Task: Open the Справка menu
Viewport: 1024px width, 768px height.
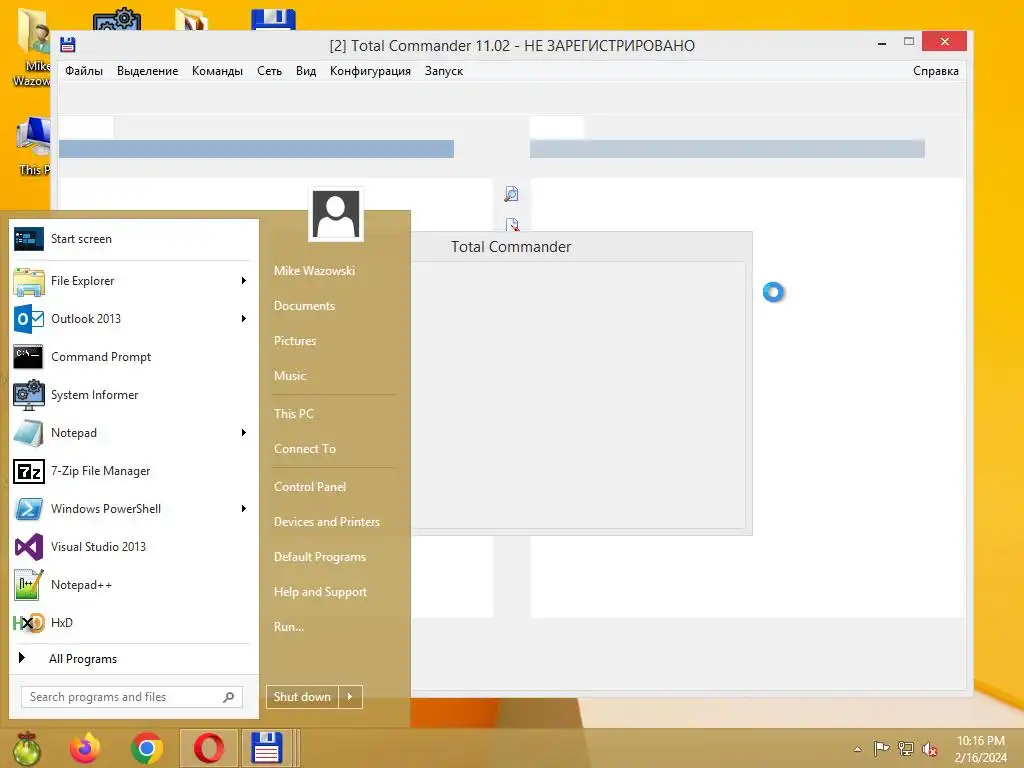Action: pos(936,71)
